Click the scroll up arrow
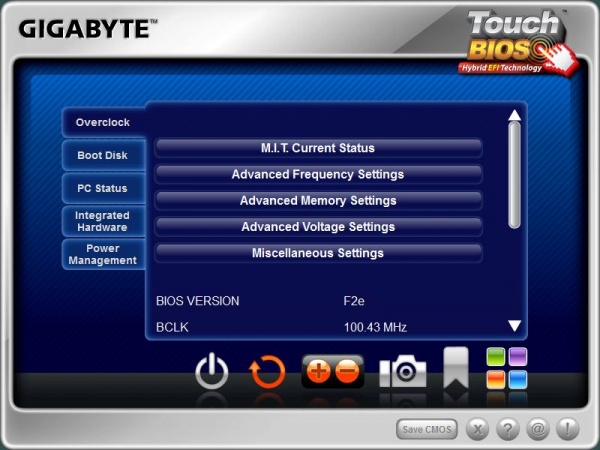The height and width of the screenshot is (450, 600). [x=515, y=115]
